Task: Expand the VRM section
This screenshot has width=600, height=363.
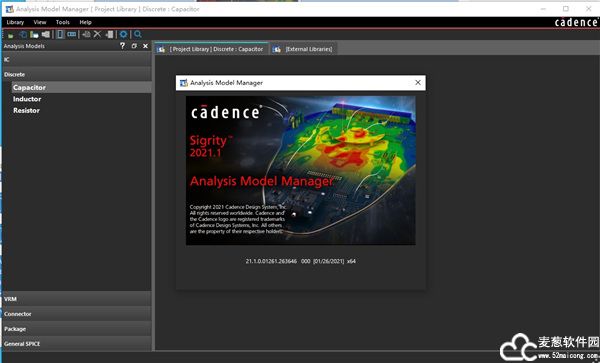Action: 77,299
